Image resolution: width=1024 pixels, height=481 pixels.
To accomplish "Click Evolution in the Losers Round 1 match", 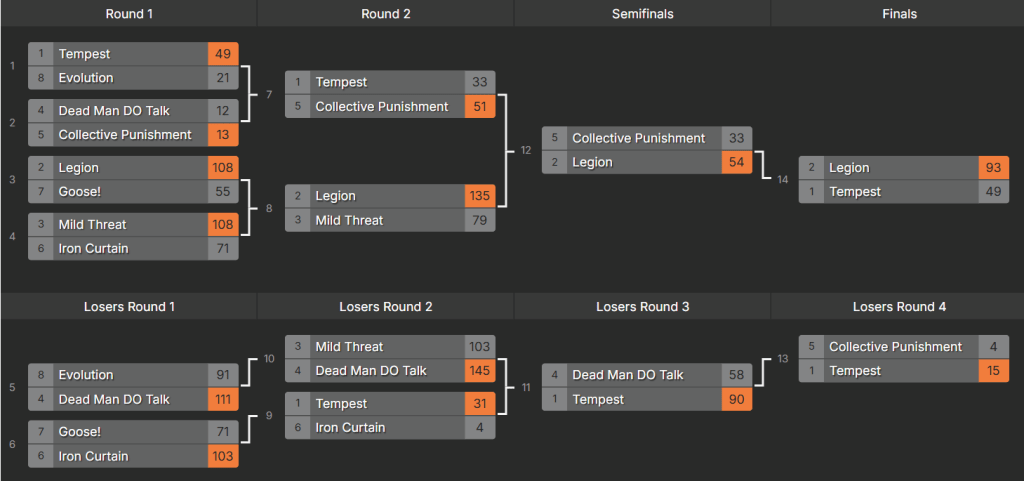I will (x=86, y=375).
